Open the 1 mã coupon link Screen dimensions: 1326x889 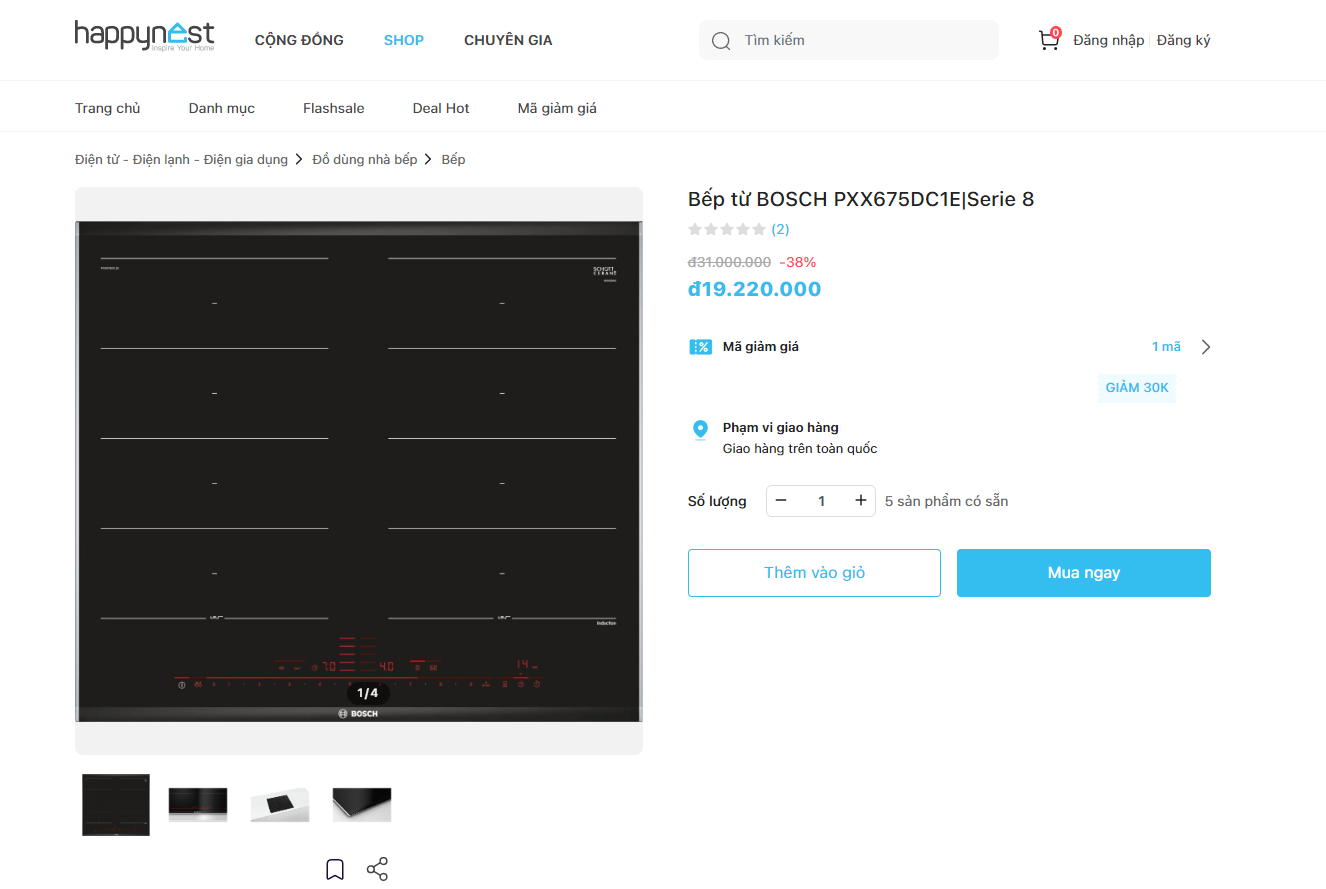[x=1166, y=347]
